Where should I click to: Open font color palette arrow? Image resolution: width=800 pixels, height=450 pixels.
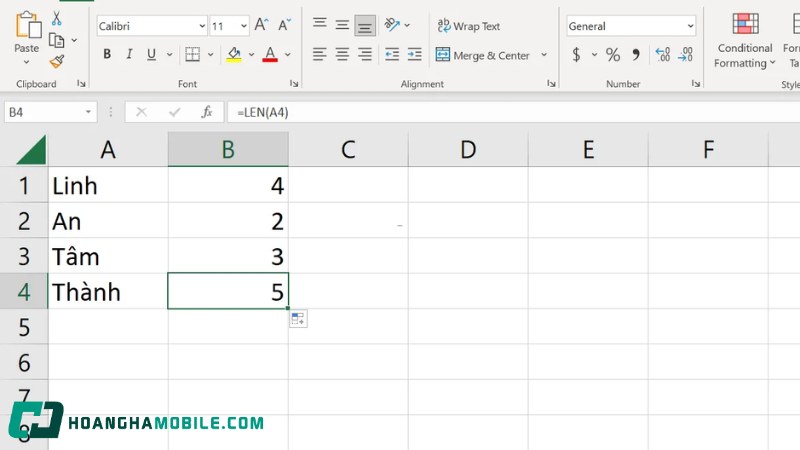[288, 54]
